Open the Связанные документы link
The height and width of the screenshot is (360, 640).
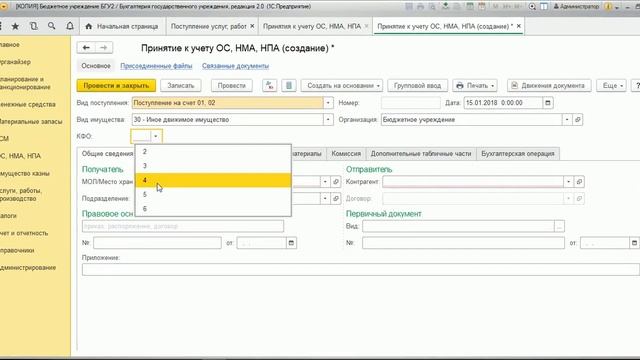(236, 66)
